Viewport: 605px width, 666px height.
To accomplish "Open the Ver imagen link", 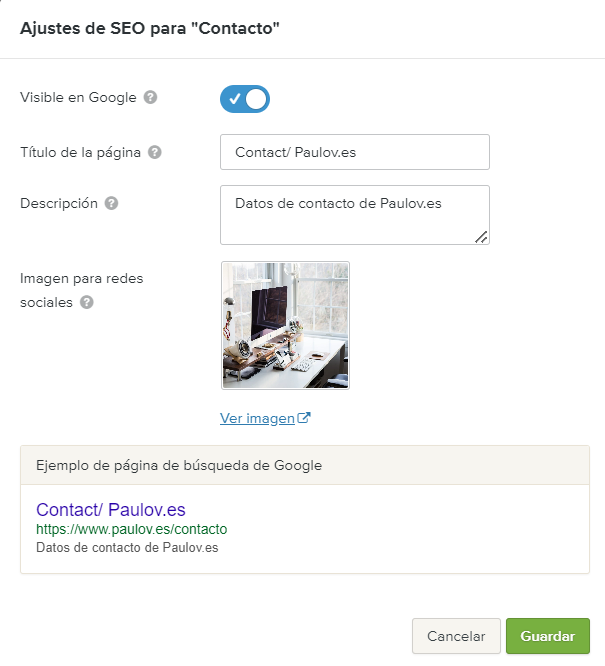I will tap(257, 418).
